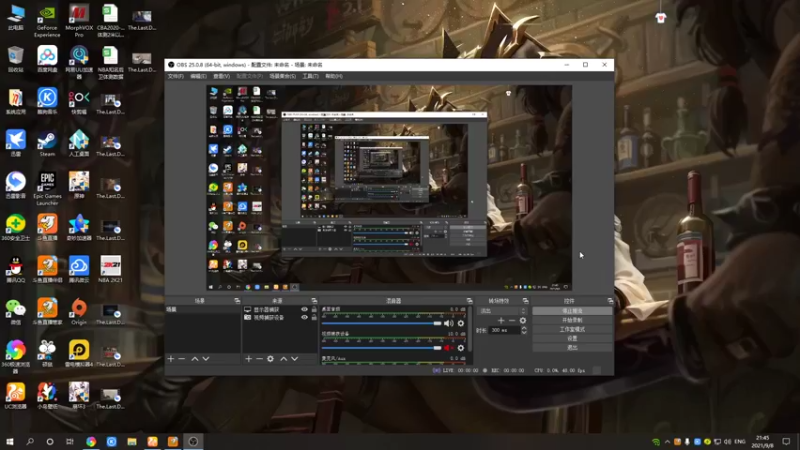This screenshot has height=450, width=800.
Task: Open ENG input language switcher in the tray
Action: click(x=740, y=442)
